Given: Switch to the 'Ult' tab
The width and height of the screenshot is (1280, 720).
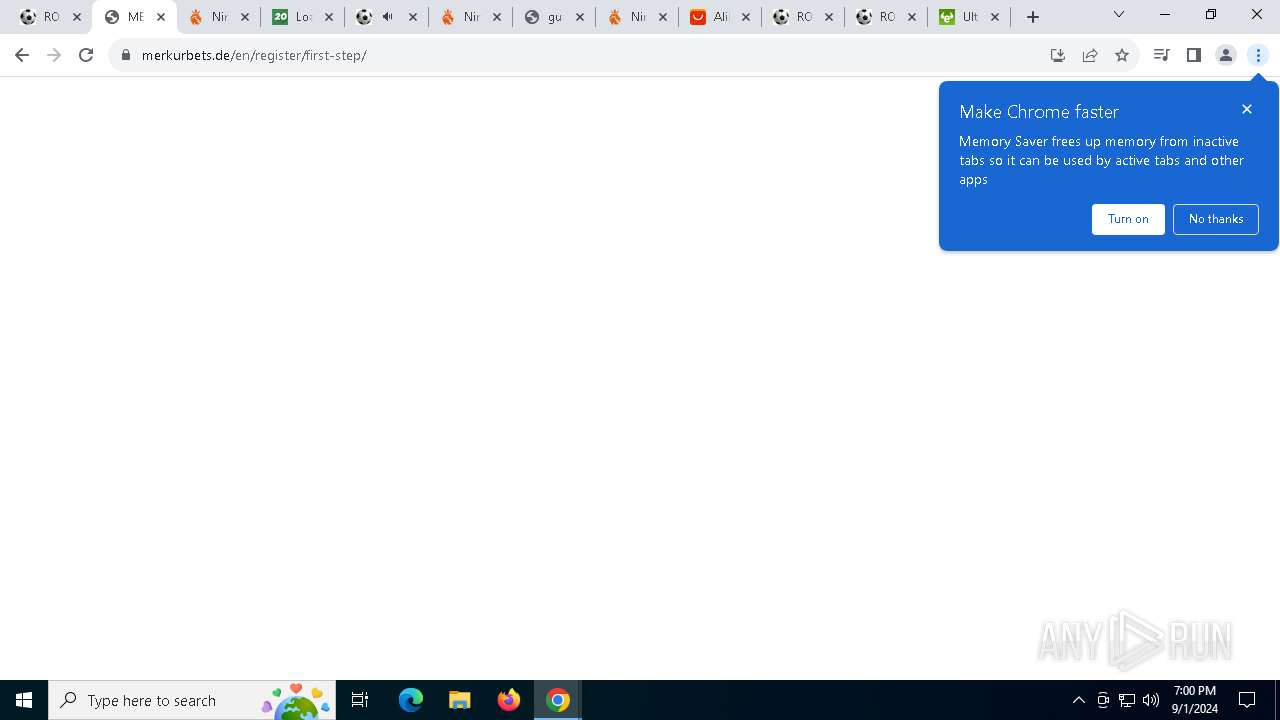Looking at the screenshot, I should [969, 17].
